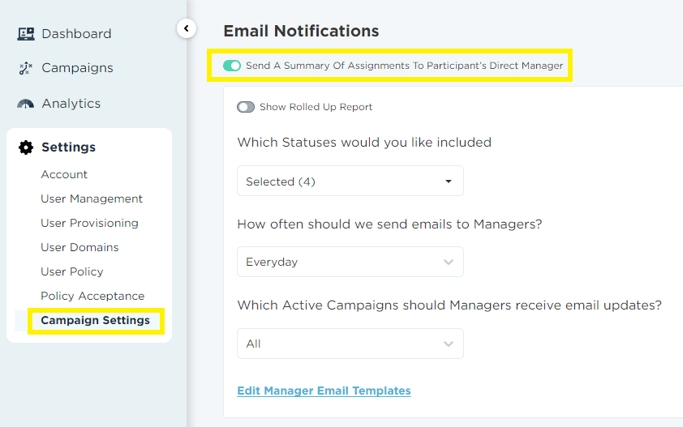Expand the Everyday frequency dropdown
This screenshot has width=683, height=427.
tap(350, 261)
